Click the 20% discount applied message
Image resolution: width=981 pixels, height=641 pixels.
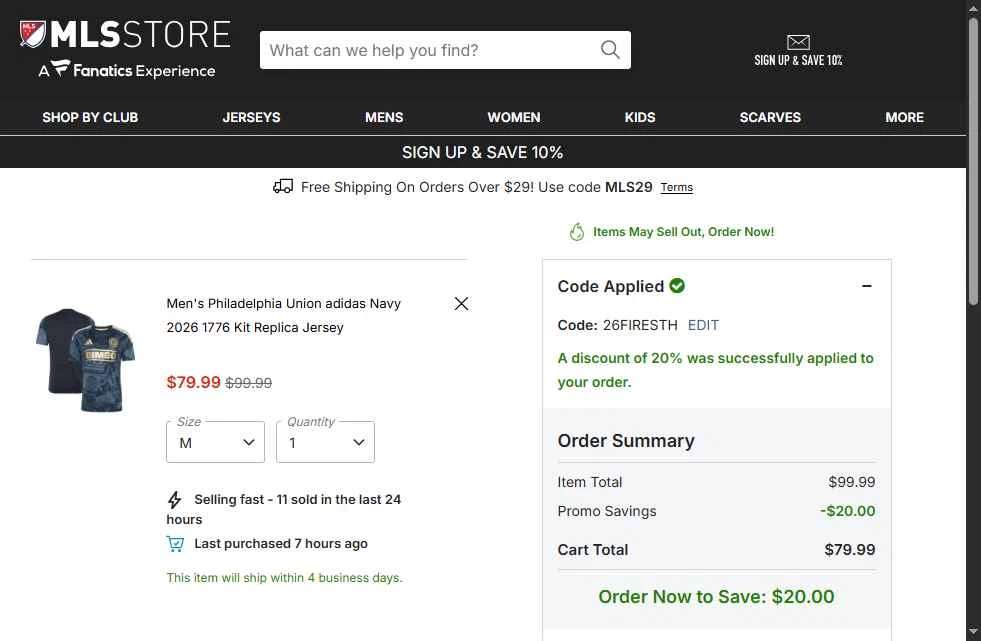point(715,370)
